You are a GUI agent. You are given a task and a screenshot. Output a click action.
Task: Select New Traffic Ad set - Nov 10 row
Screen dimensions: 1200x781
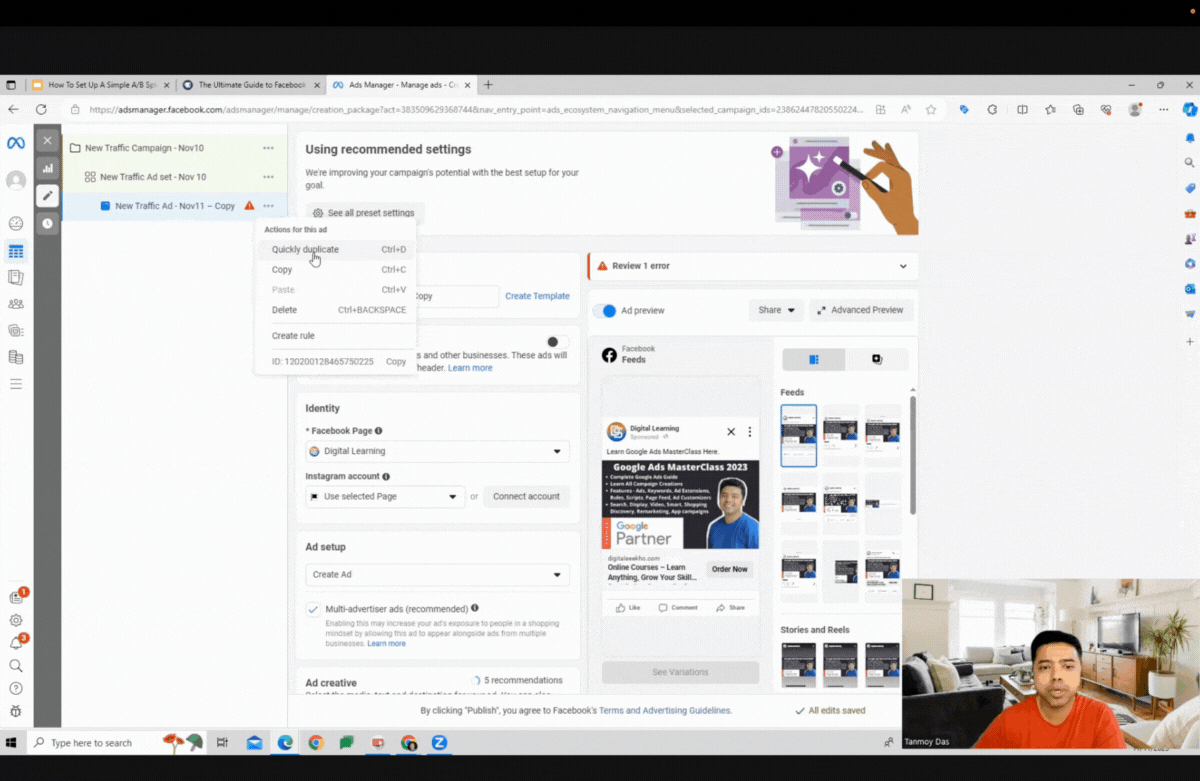coord(174,177)
